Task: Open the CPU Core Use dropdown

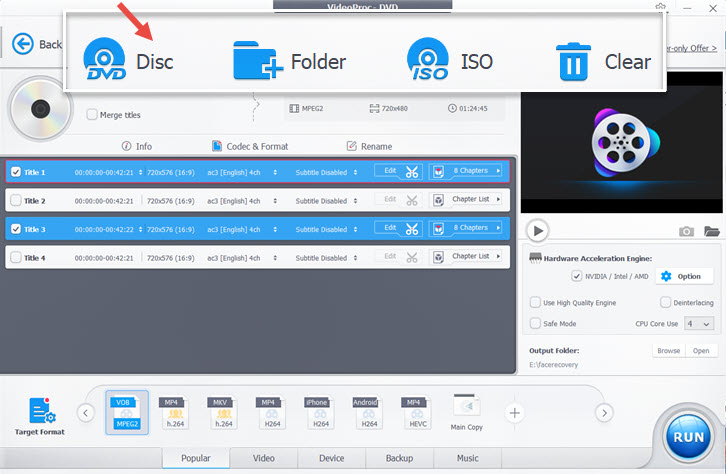Action: pos(699,324)
